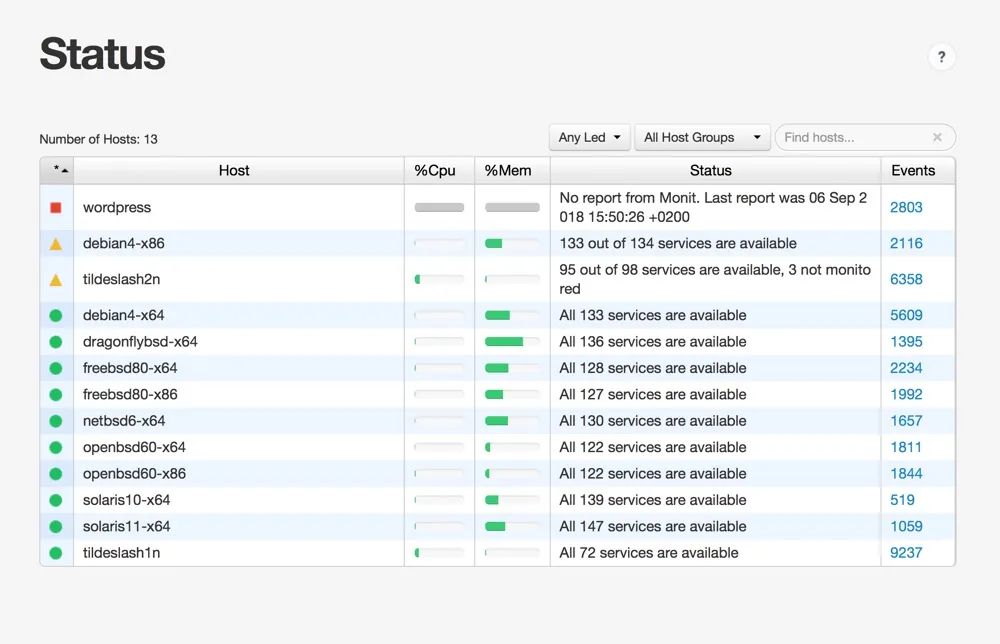Screen dimensions: 1000x644
Task: Click the green status dot for netbsd6-x64
Action: tap(56, 421)
